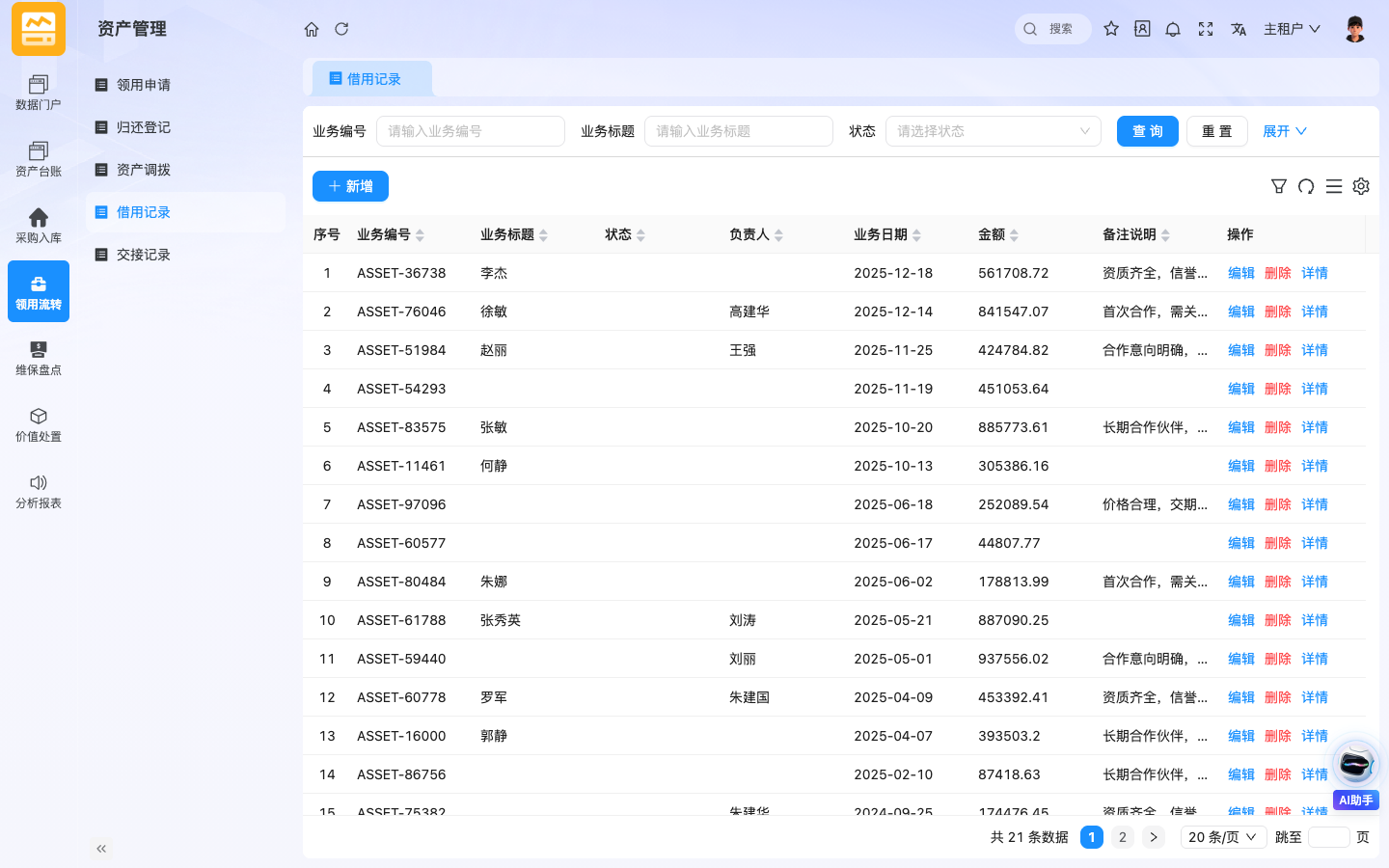Open the 资产台账 sidebar module
Image resolution: width=1389 pixels, height=868 pixels.
tap(39, 159)
